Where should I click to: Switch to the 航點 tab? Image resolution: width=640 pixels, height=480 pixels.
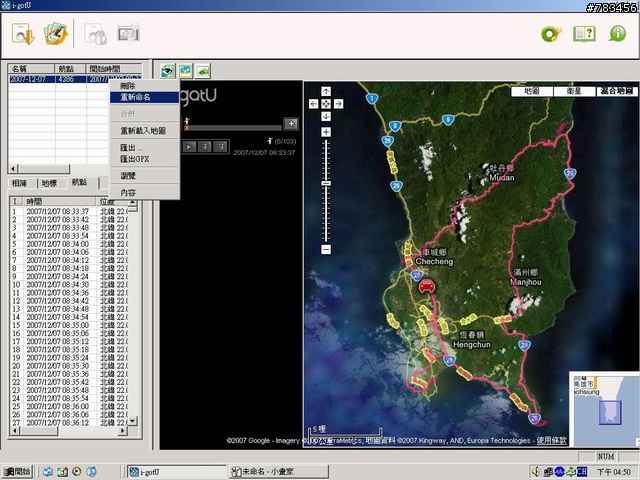point(80,182)
